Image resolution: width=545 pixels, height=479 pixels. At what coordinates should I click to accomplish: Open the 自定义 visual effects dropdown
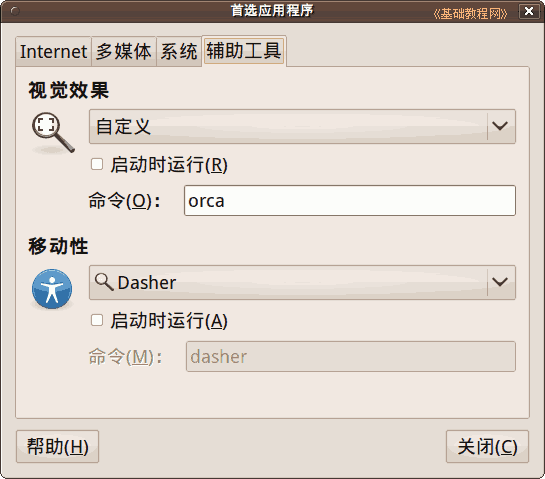(302, 127)
